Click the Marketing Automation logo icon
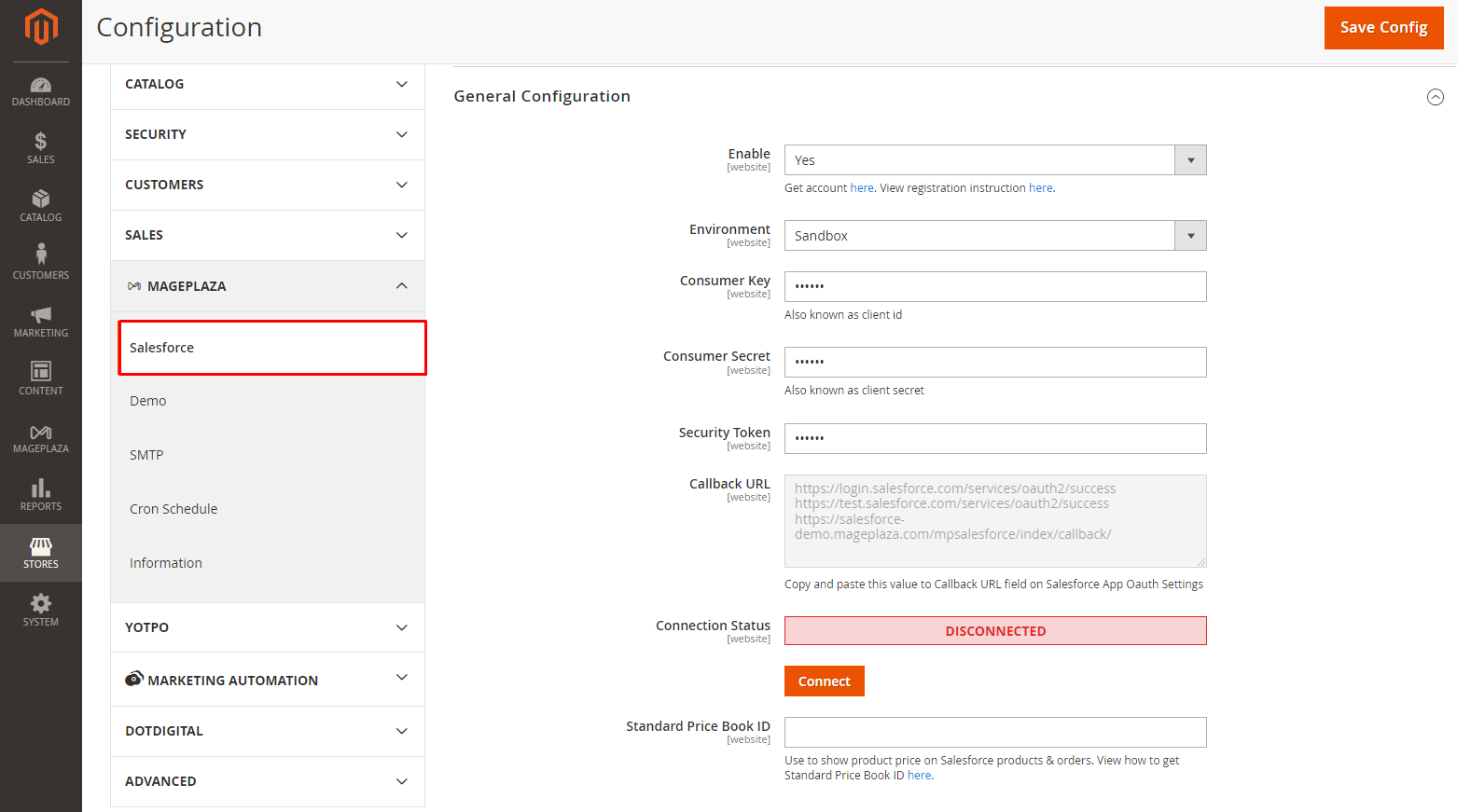The width and height of the screenshot is (1471, 812). click(134, 679)
